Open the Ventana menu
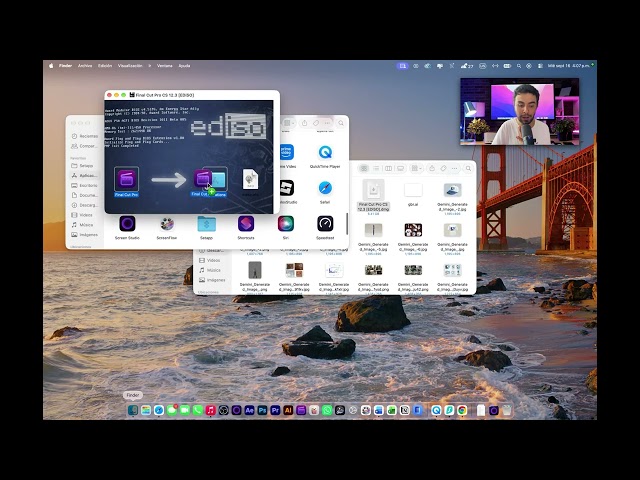The image size is (640, 480). (x=164, y=66)
